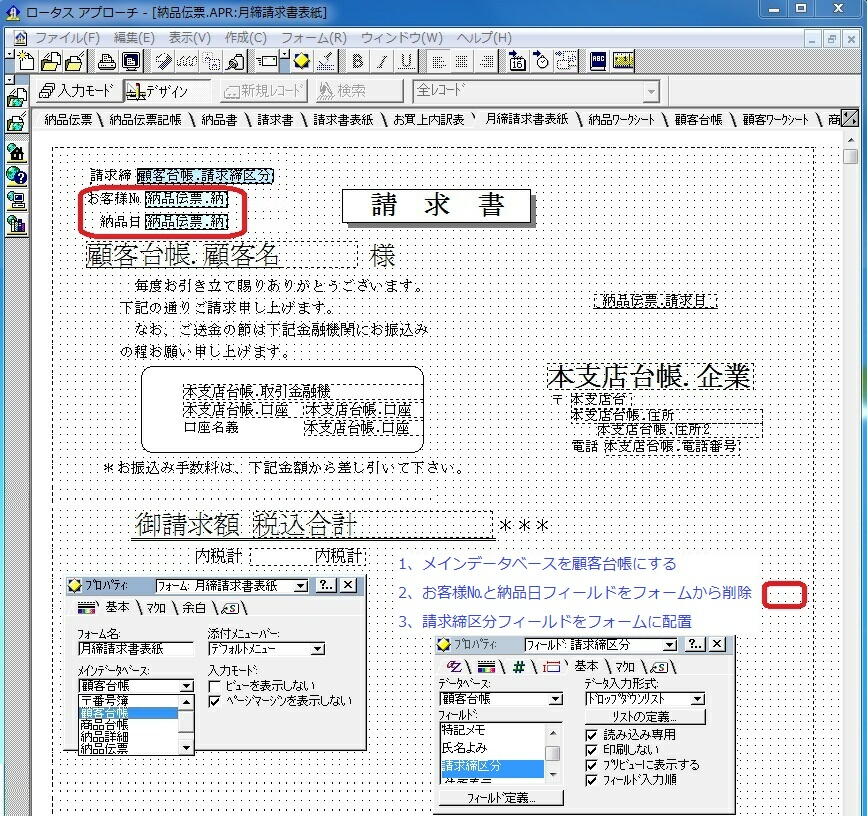Close the field properties panel
868x816 pixels.
tap(717, 644)
